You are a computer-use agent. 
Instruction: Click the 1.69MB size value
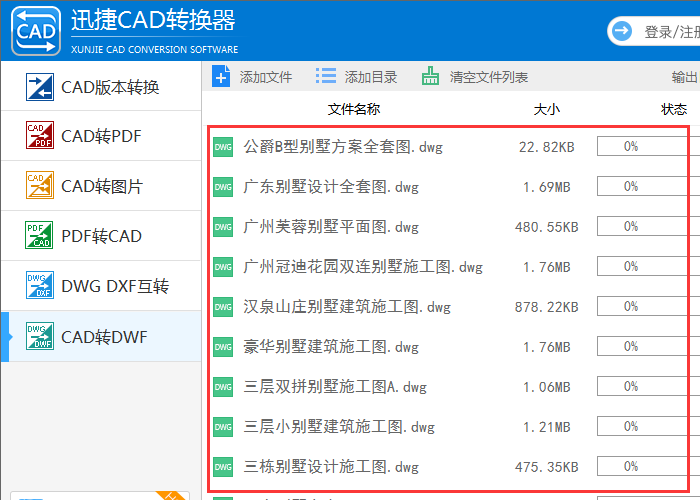click(x=546, y=187)
